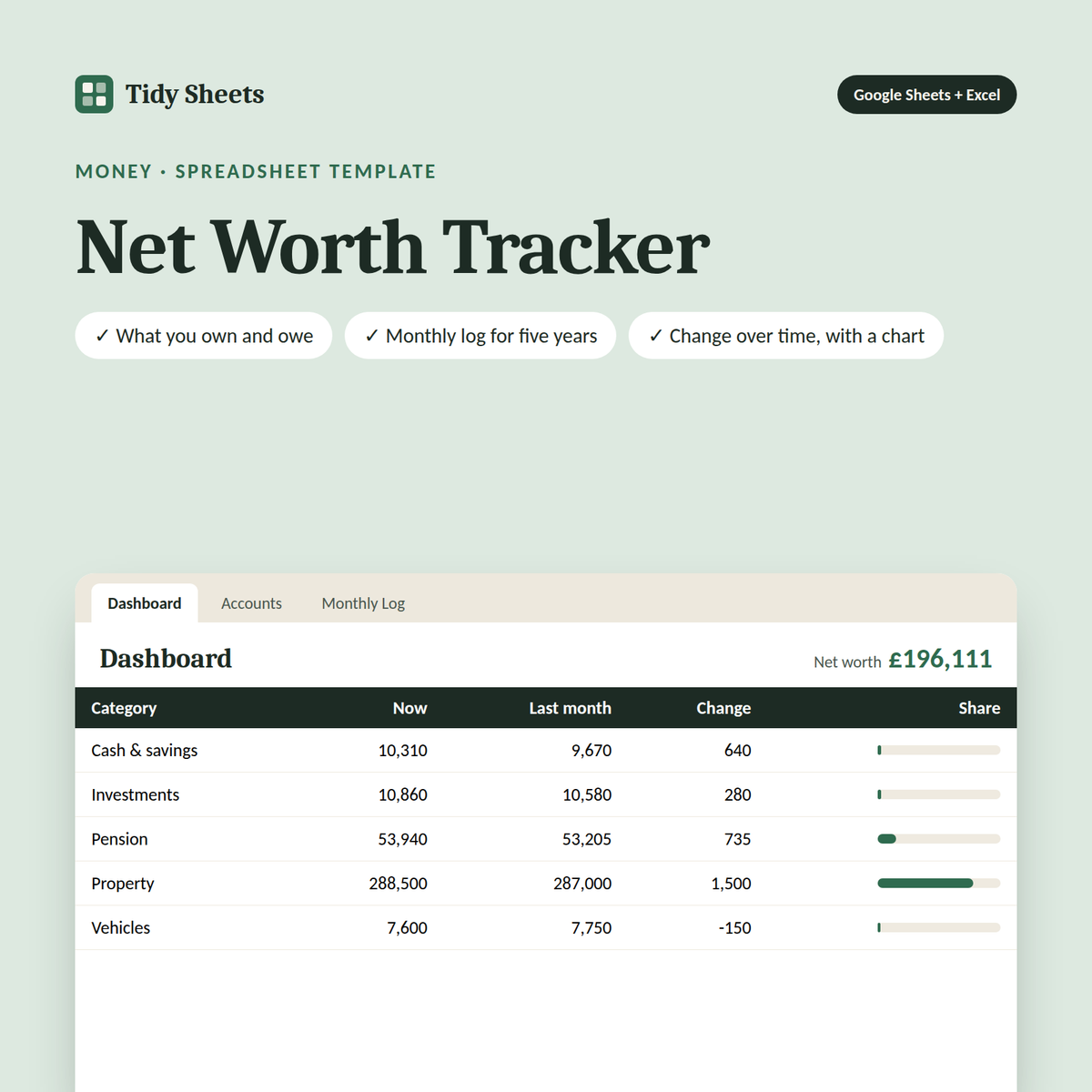The image size is (1092, 1092).
Task: Click the Cash & savings Now value 10,310
Action: (x=402, y=751)
